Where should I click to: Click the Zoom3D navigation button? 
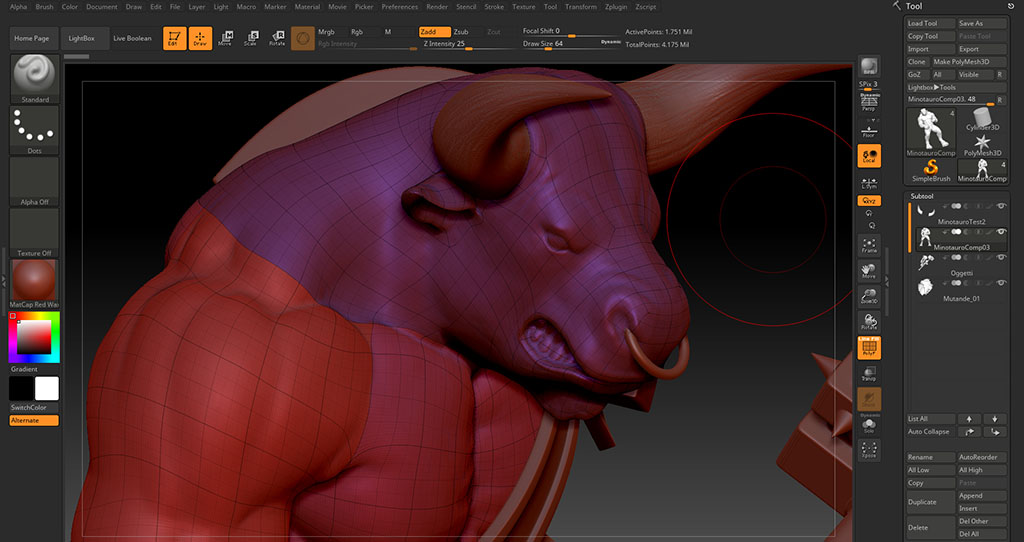pyautogui.click(x=869, y=296)
